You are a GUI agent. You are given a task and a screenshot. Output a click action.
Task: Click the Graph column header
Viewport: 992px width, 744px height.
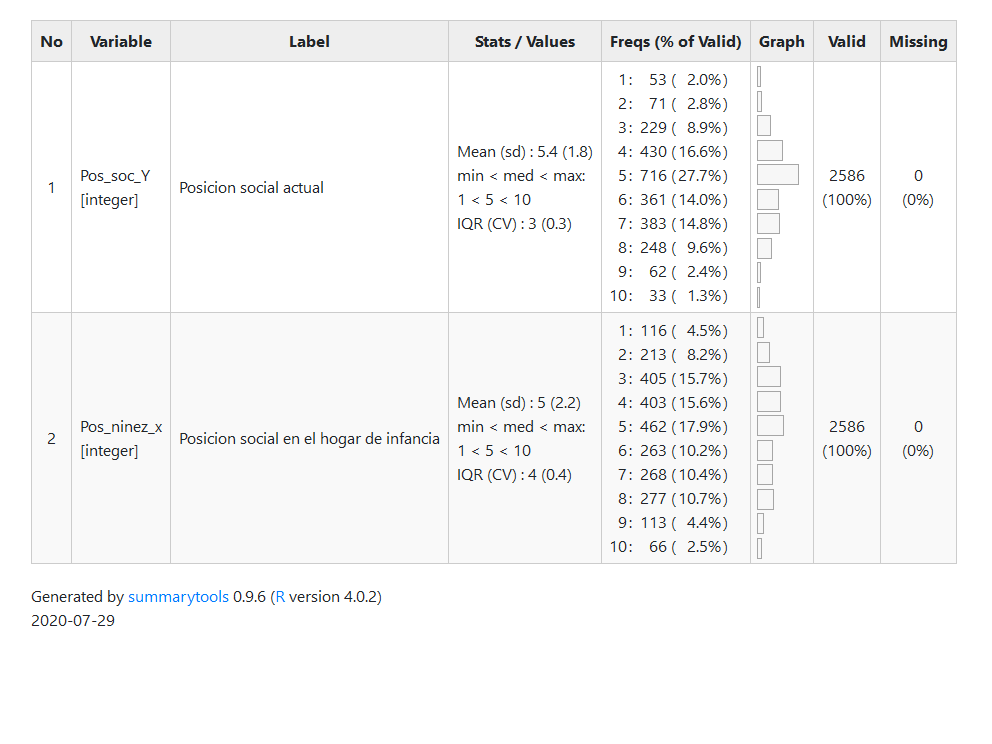click(x=782, y=42)
